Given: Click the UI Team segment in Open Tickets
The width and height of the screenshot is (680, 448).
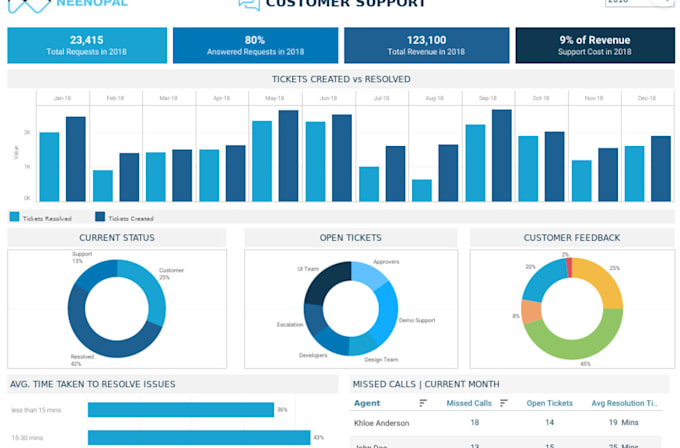Looking at the screenshot, I should [324, 281].
